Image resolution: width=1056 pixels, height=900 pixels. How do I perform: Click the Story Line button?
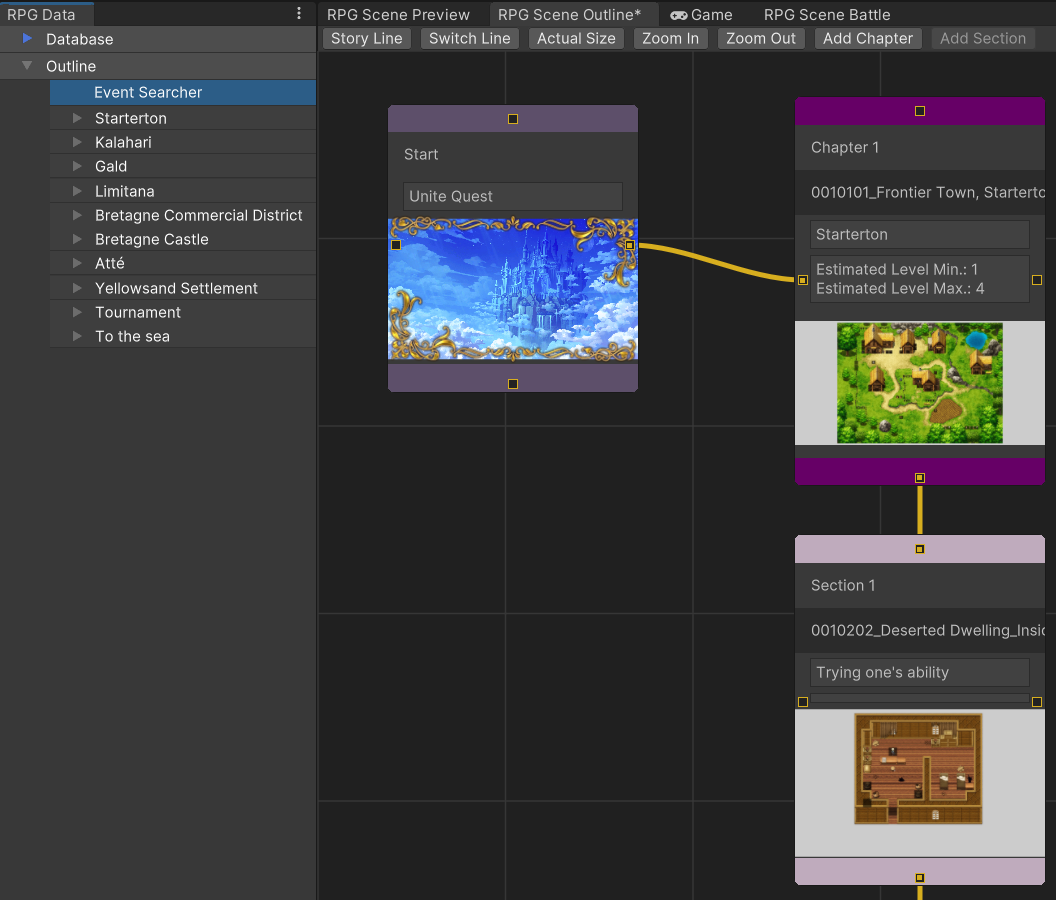(366, 39)
